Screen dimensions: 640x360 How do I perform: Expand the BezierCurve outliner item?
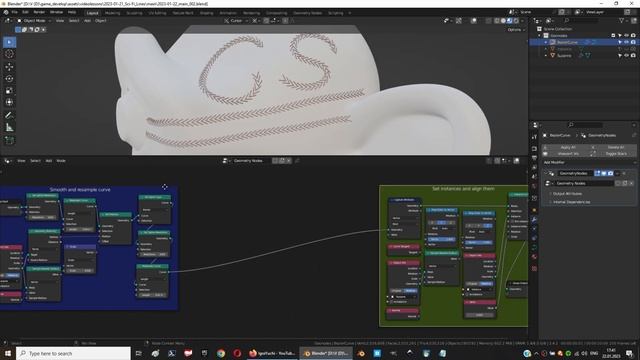[546, 42]
